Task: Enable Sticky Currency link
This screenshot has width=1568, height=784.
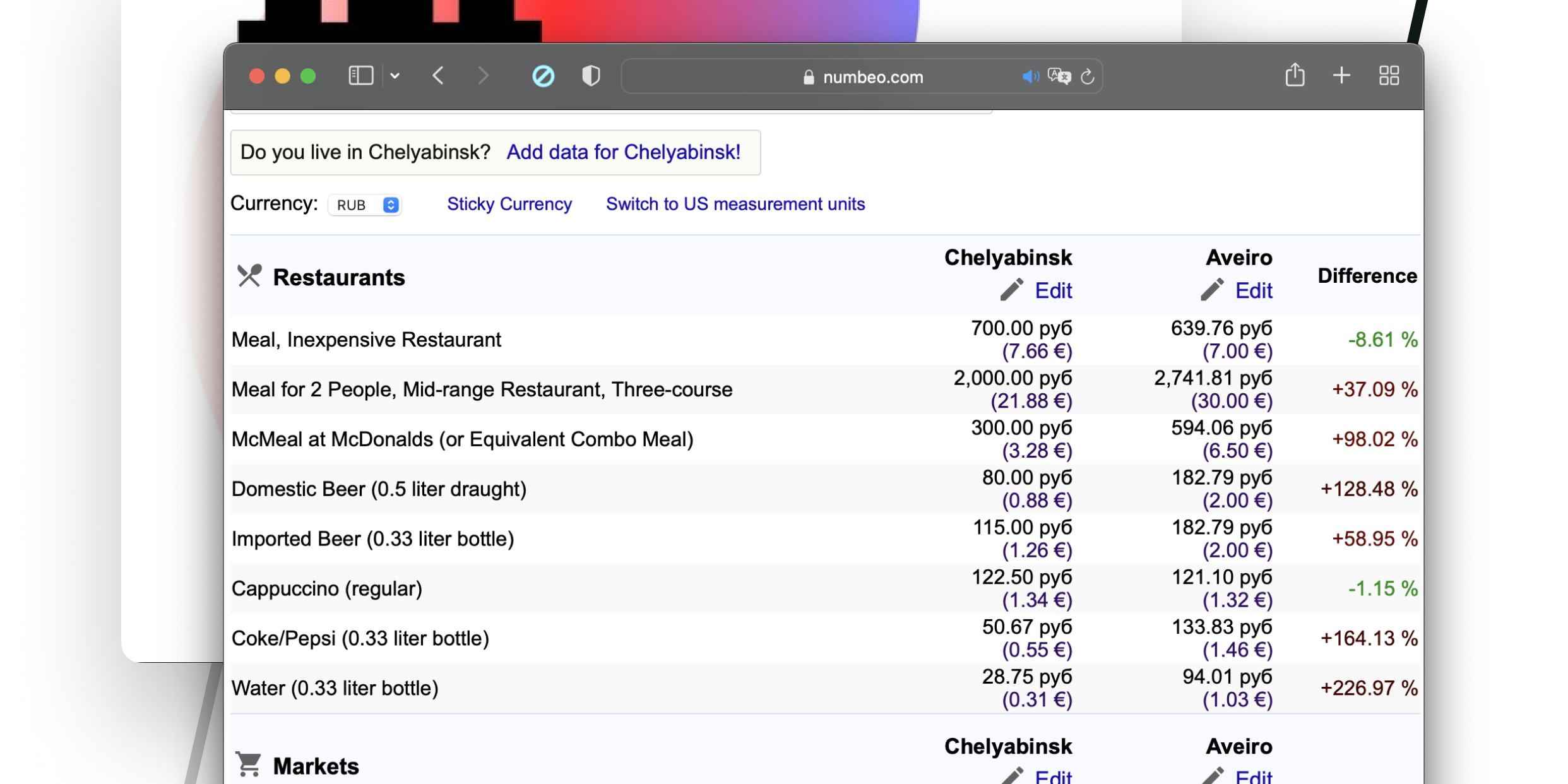Action: coord(509,204)
